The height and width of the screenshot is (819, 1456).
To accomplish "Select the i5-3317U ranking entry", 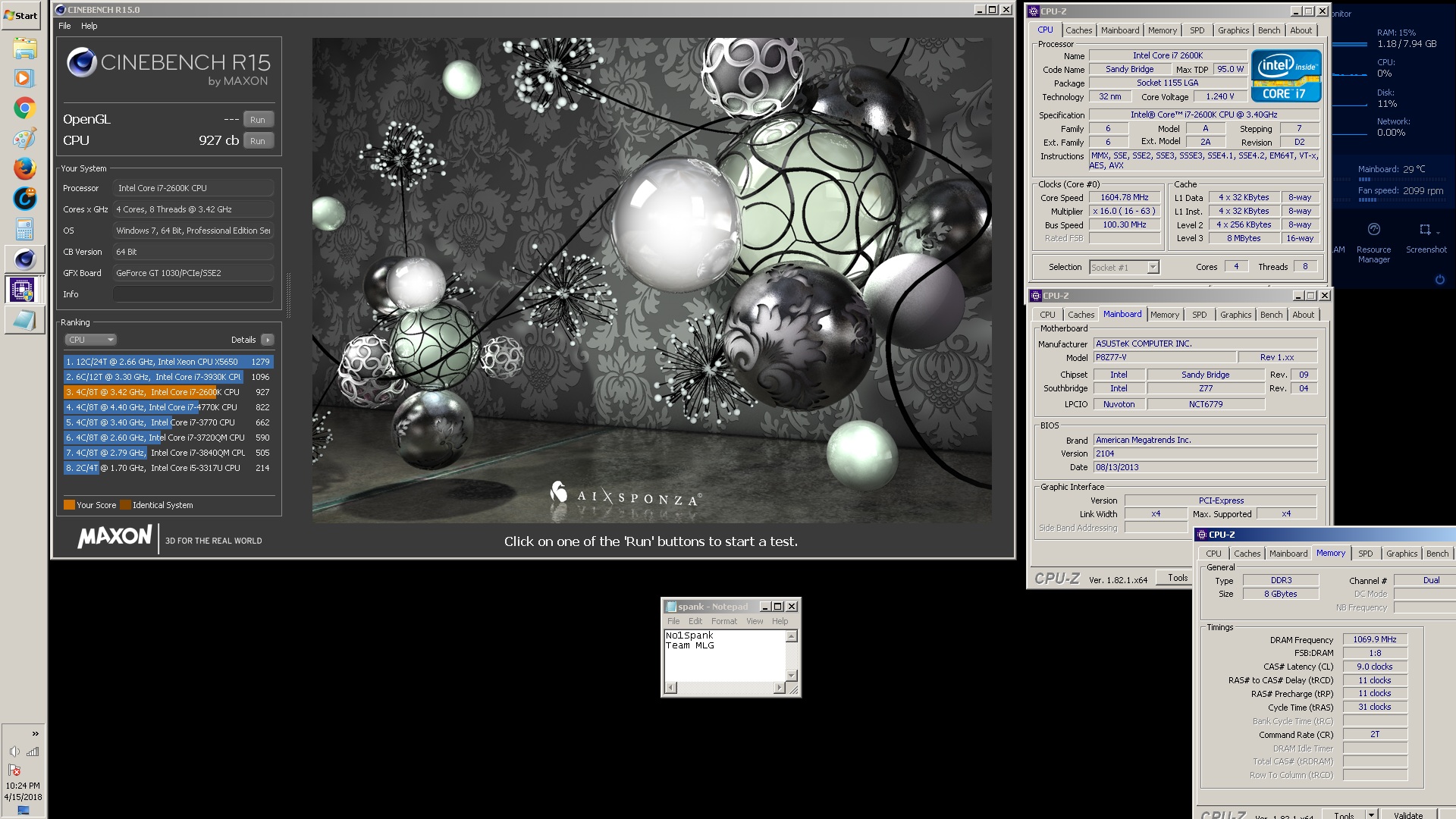I will pyautogui.click(x=168, y=468).
